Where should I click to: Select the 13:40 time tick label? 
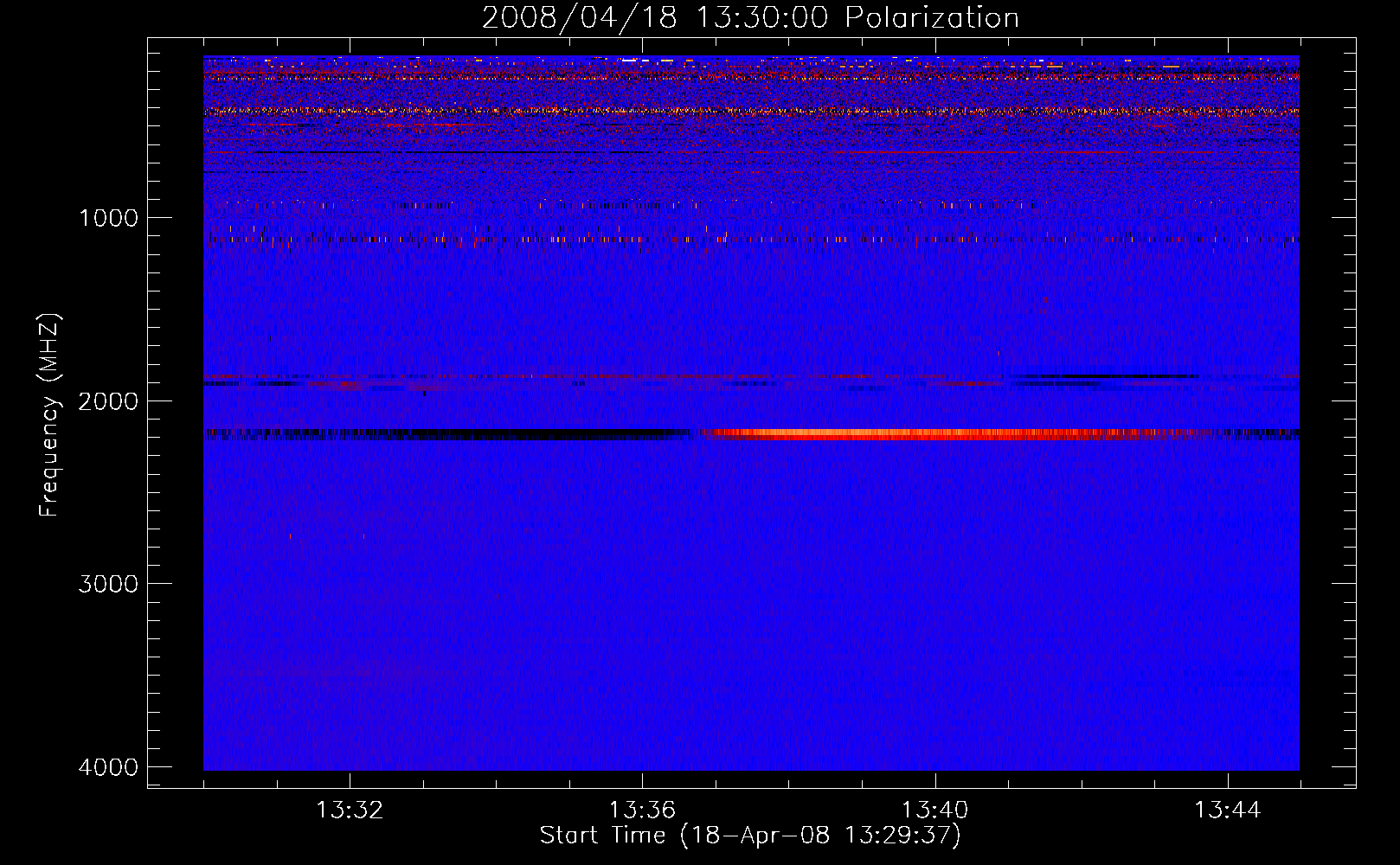pos(934,811)
